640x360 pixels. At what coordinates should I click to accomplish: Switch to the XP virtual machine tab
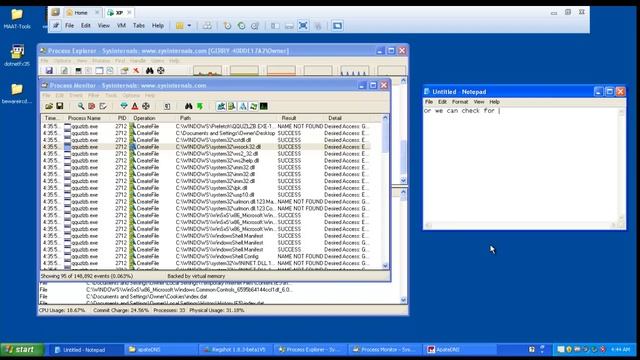119,13
